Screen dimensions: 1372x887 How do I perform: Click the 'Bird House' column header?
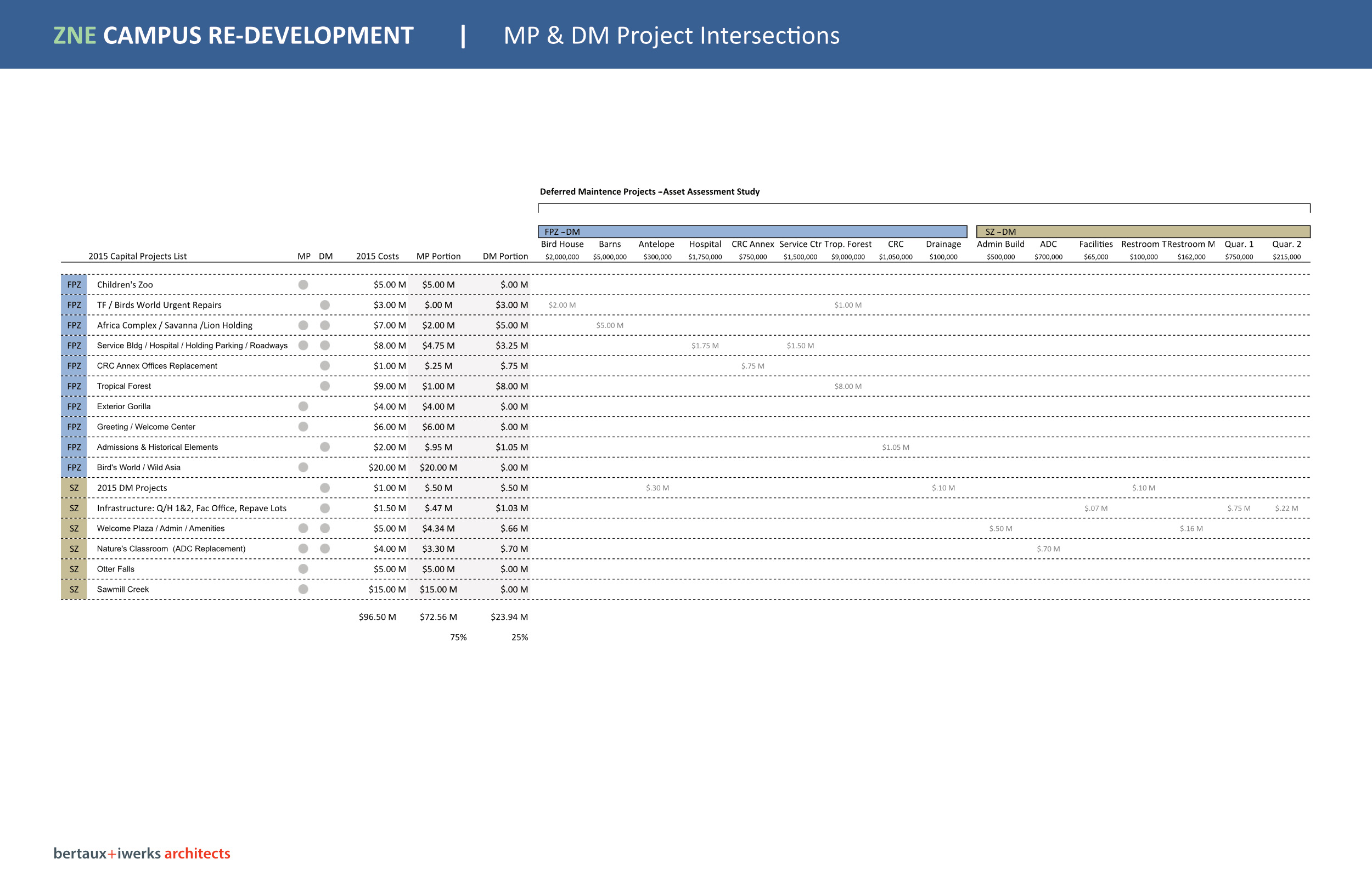coord(563,244)
